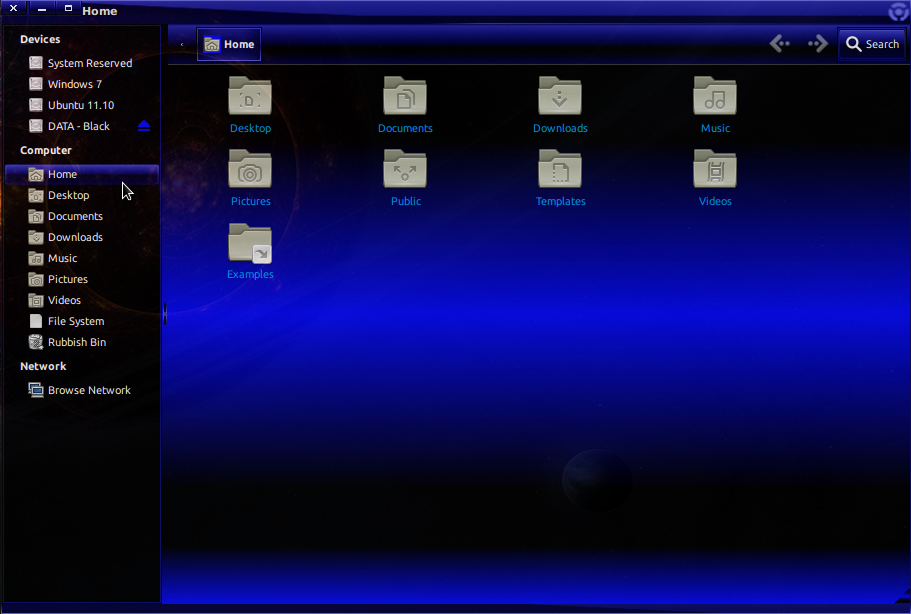Open the Videos folder icon
Screen dimensions: 911x614
tap(715, 169)
